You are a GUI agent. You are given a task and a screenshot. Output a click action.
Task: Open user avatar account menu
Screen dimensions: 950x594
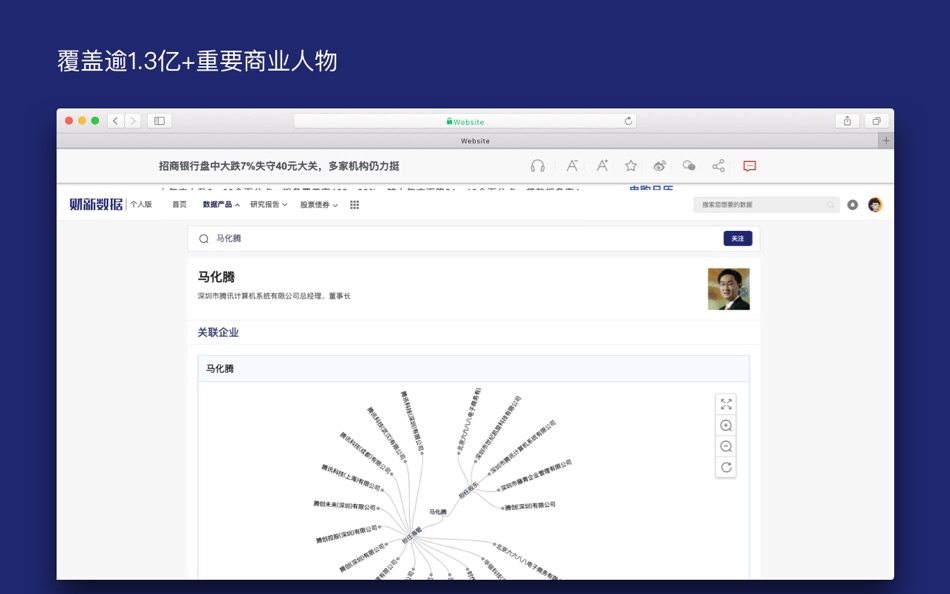click(x=875, y=205)
